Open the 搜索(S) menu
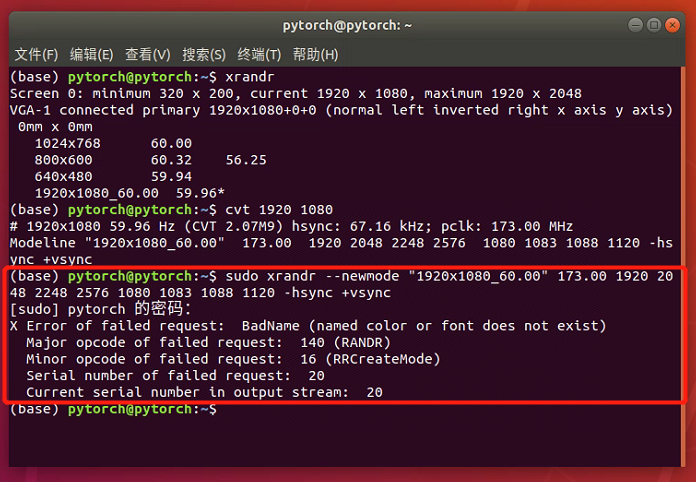 point(204,55)
